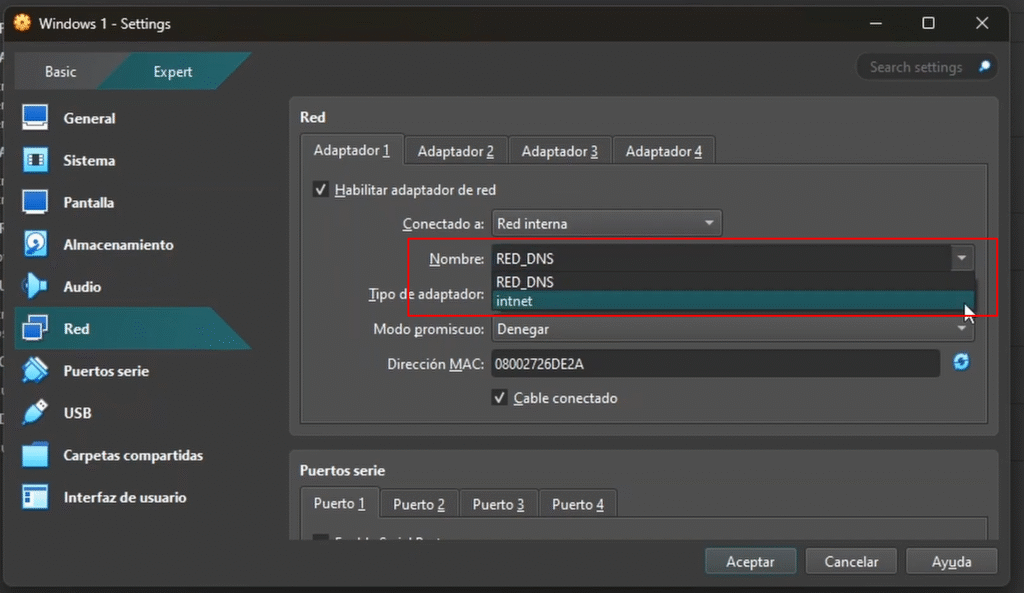
Task: Select the Puertos serie icon
Action: [36, 371]
